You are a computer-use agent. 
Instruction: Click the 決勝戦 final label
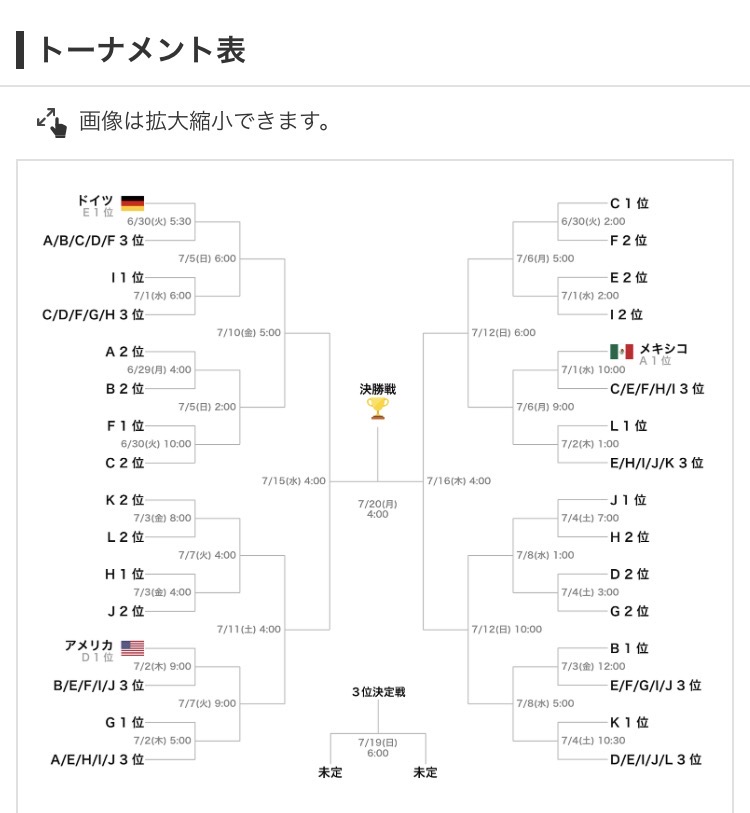378,389
